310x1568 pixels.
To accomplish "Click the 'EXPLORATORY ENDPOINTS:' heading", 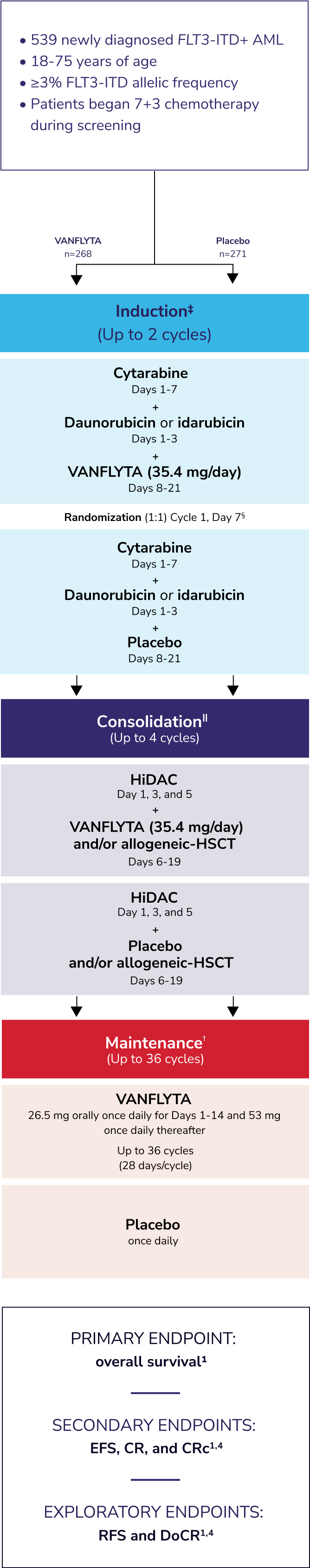I will tap(153, 1512).
